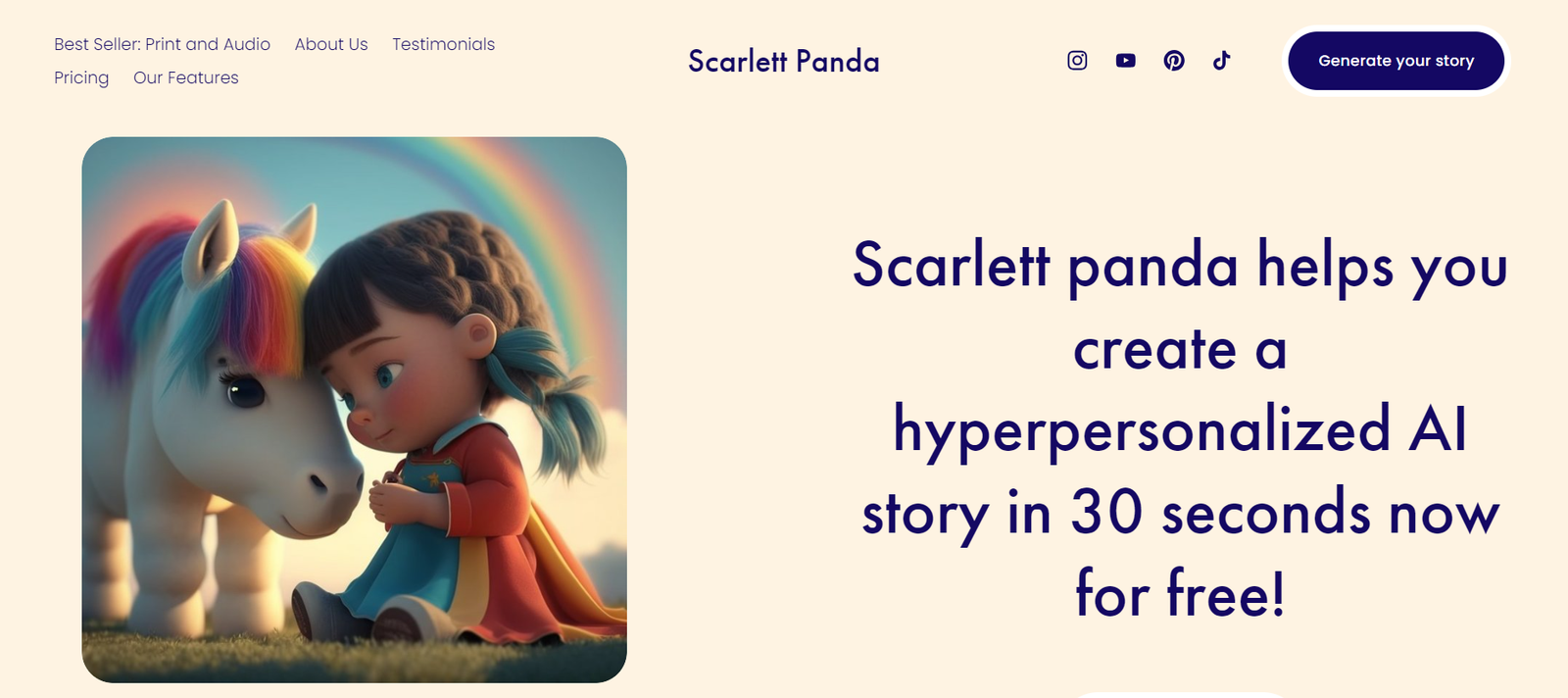This screenshot has width=1568, height=698.
Task: Select Pricing in the navigation
Action: point(81,77)
